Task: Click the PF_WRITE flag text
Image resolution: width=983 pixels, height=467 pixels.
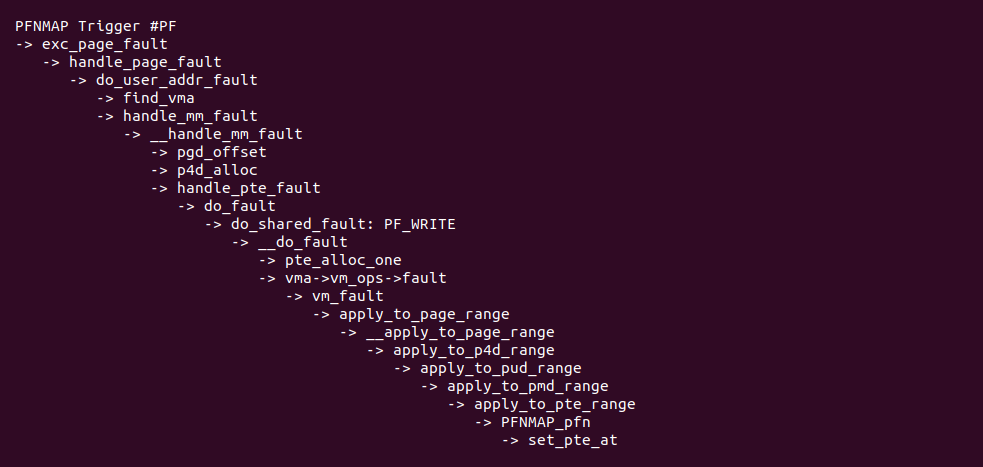Action: pos(419,224)
